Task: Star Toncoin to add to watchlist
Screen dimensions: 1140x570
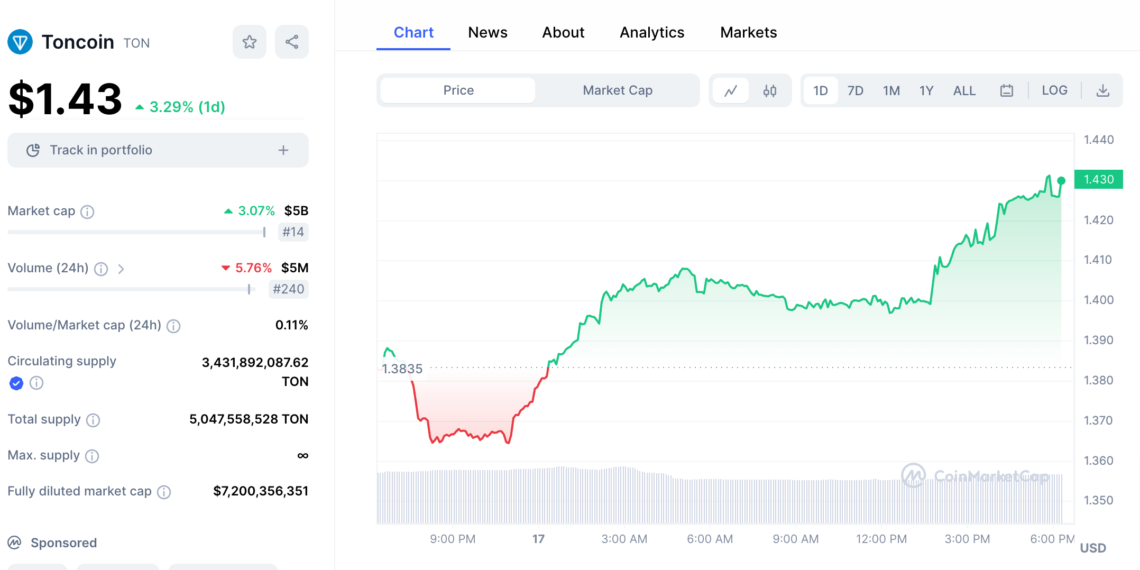Action: tap(249, 42)
